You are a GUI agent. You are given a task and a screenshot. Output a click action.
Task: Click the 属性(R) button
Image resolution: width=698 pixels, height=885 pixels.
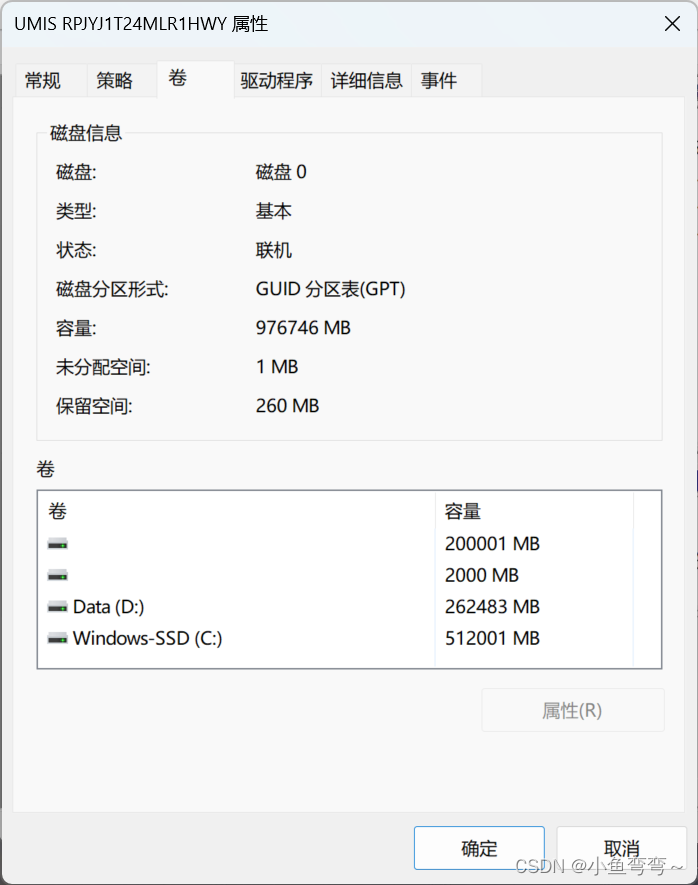pos(572,710)
